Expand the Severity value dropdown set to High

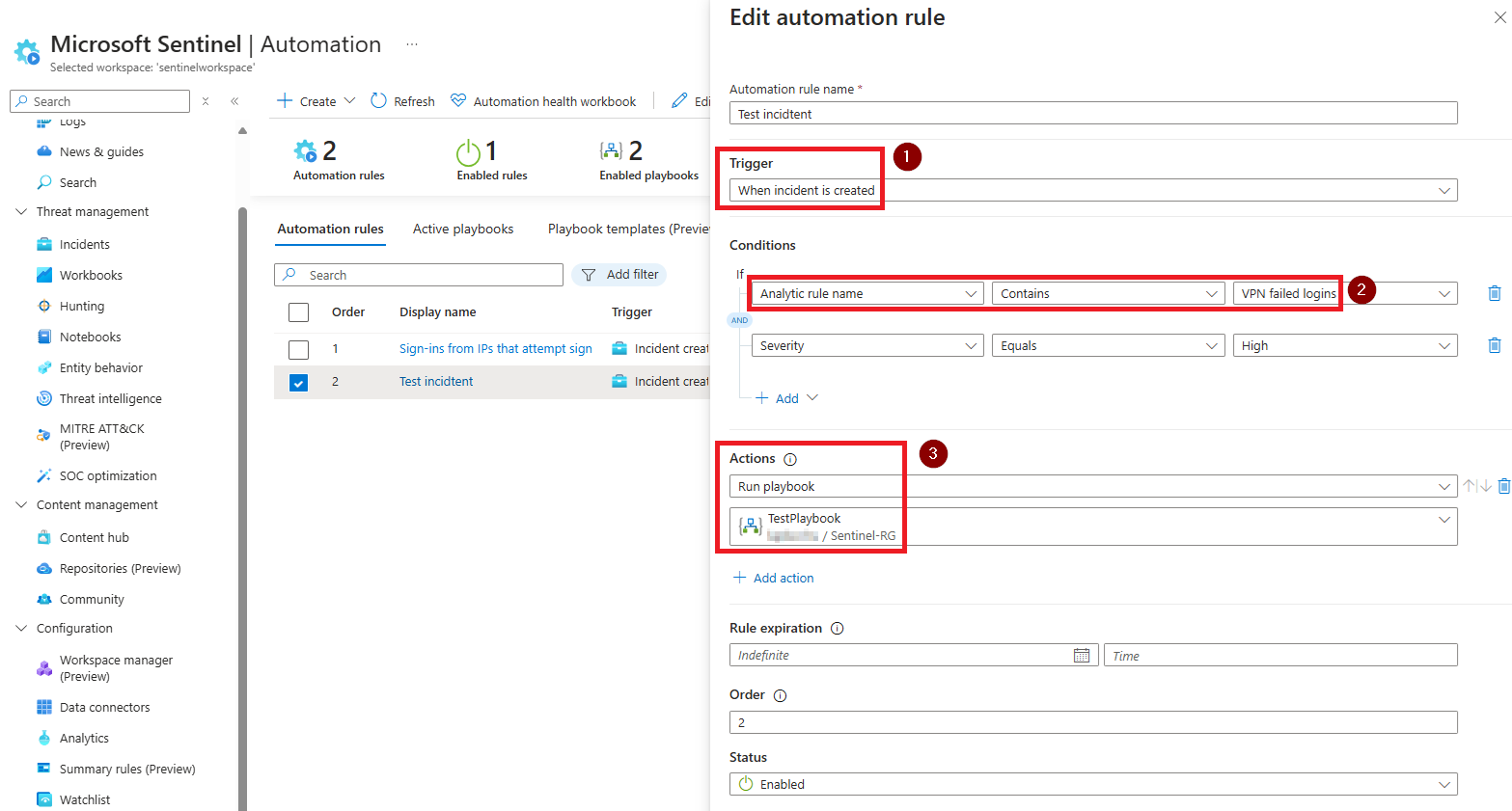(x=1344, y=346)
